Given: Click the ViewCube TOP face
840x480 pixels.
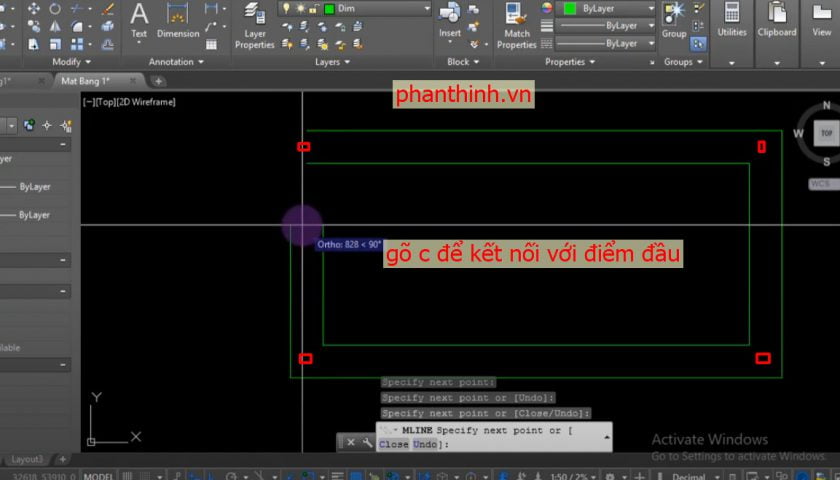Looking at the screenshot, I should click(x=826, y=133).
